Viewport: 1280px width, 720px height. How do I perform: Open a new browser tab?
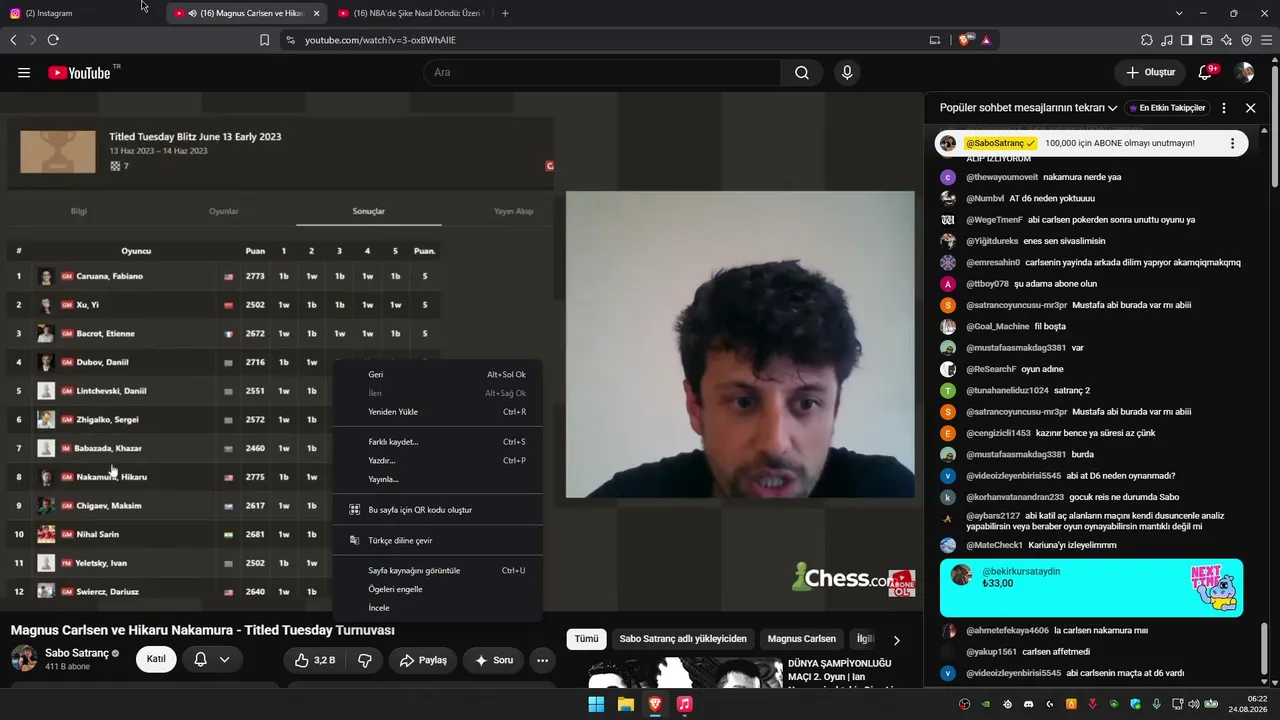[x=505, y=13]
